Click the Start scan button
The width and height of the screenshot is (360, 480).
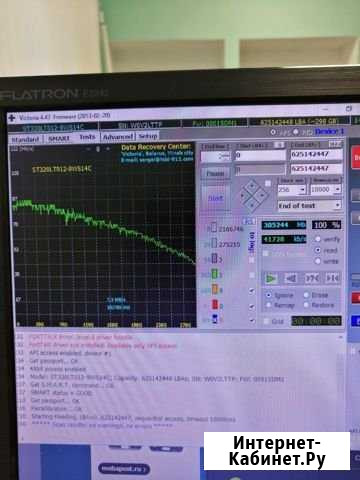(x=216, y=198)
